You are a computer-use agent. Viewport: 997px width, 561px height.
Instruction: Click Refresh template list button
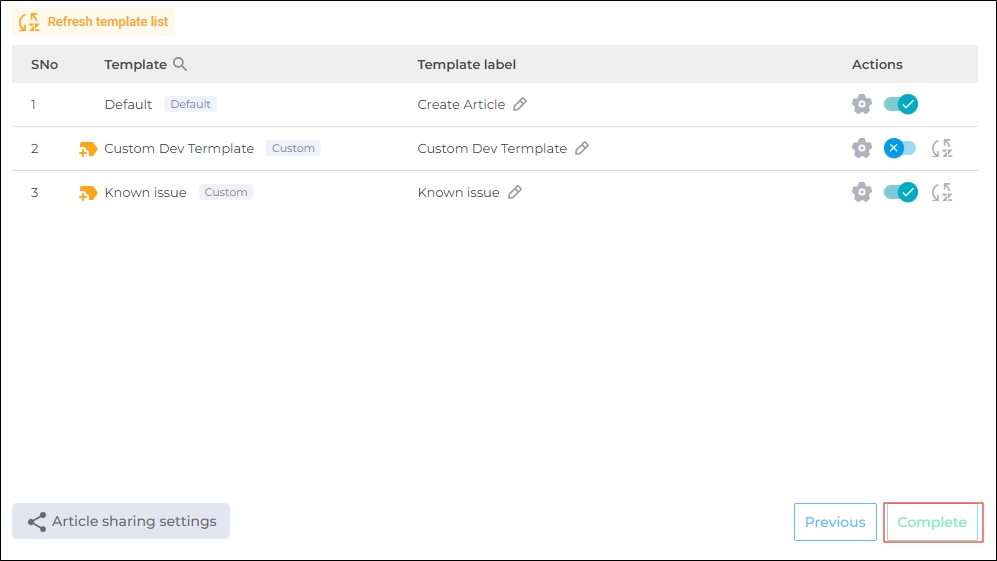point(93,22)
